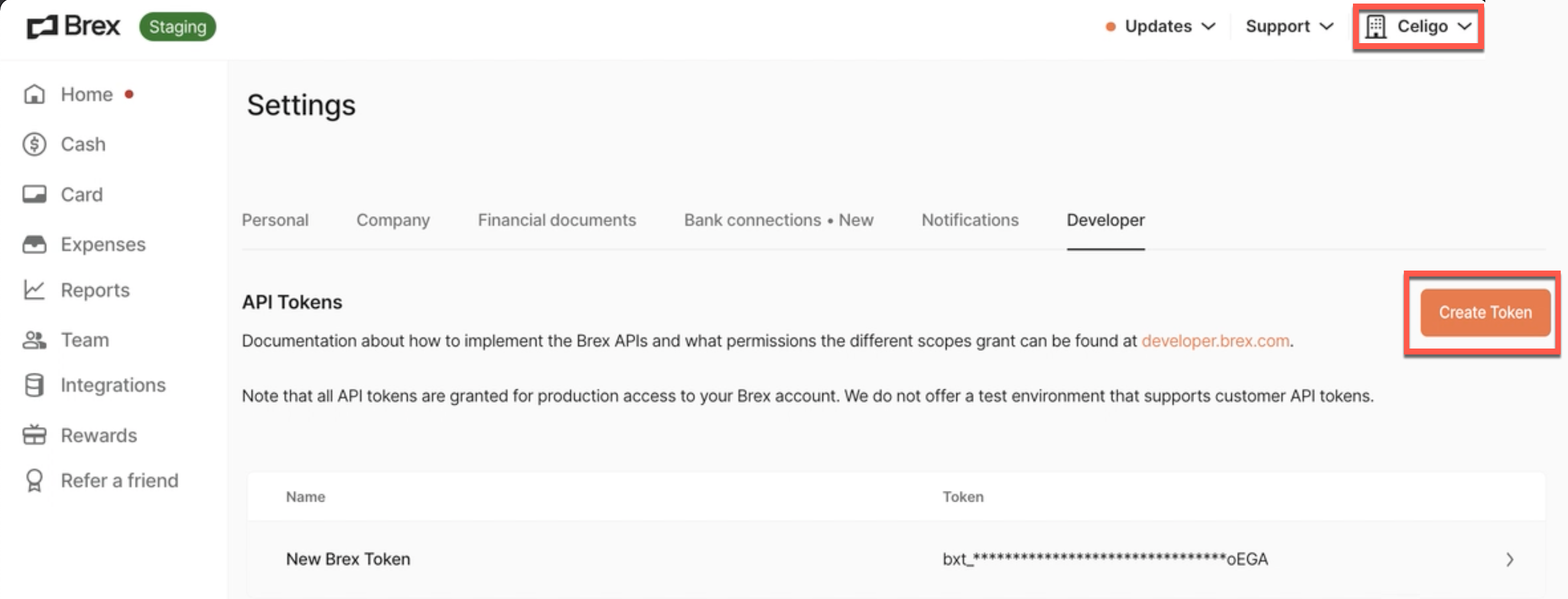Click the Brex logo
Screen dimensions: 1568x599
pos(73,26)
